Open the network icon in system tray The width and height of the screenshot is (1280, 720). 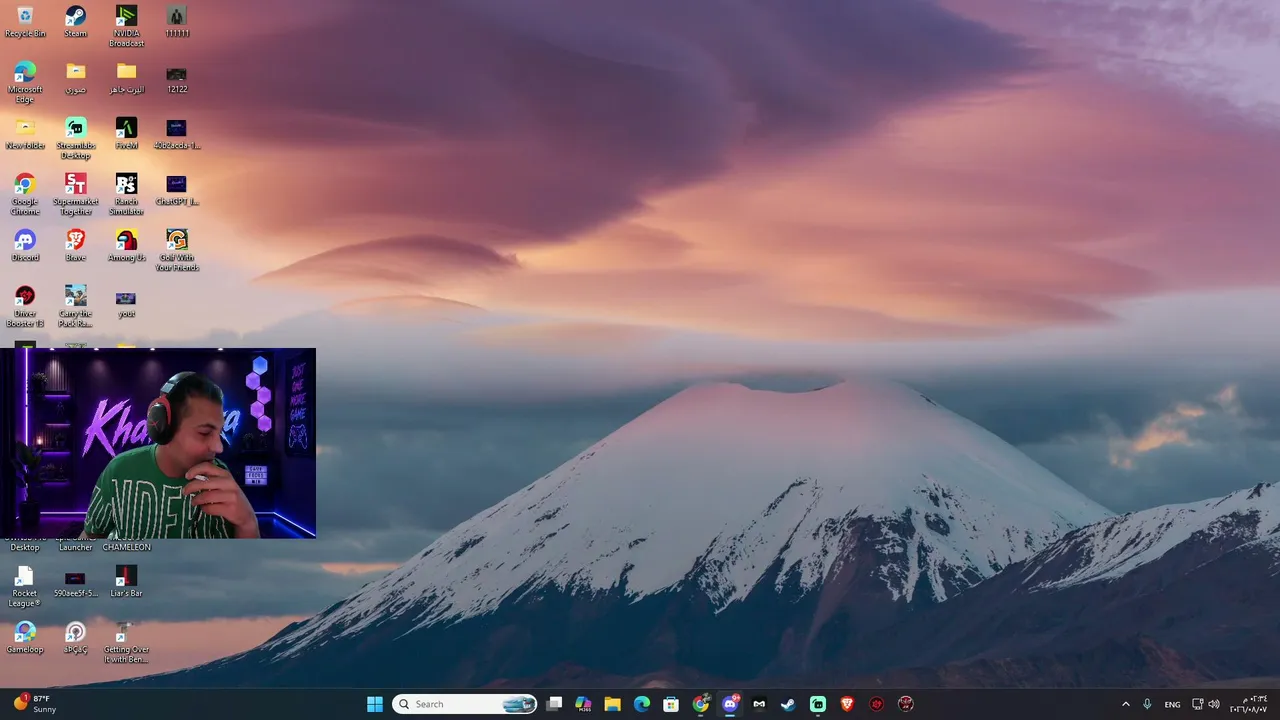click(x=1197, y=704)
